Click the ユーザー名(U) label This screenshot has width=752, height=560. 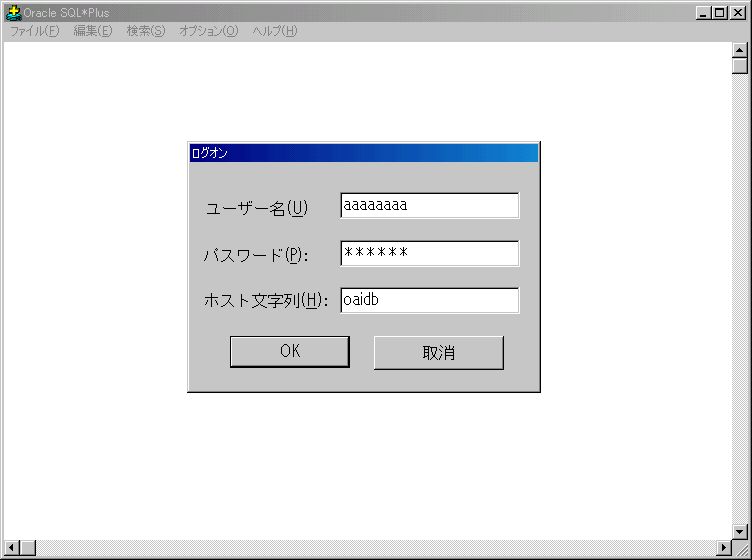coord(257,208)
